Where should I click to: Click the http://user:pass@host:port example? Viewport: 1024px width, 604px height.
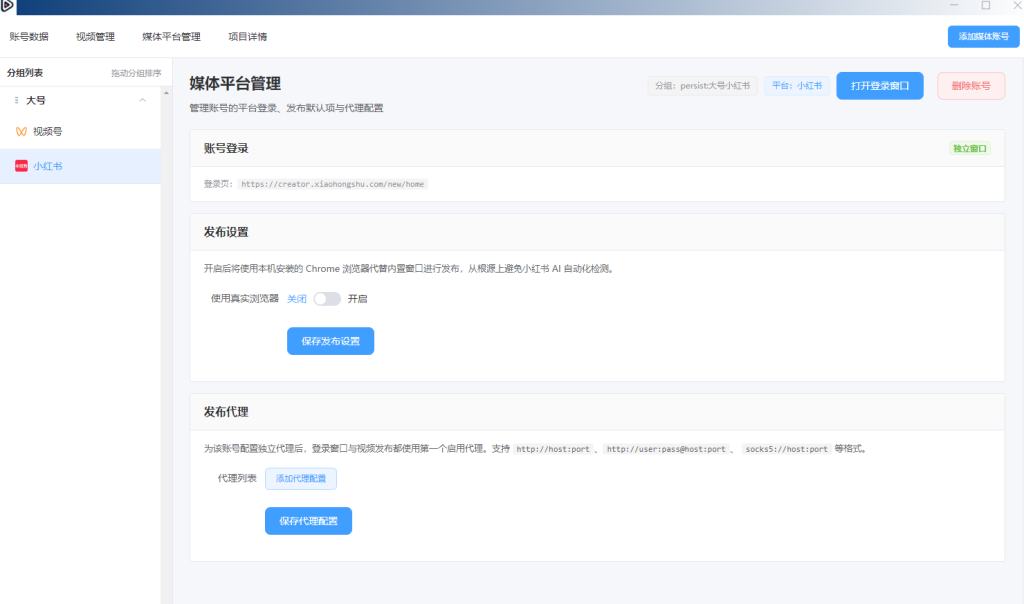[x=666, y=449]
